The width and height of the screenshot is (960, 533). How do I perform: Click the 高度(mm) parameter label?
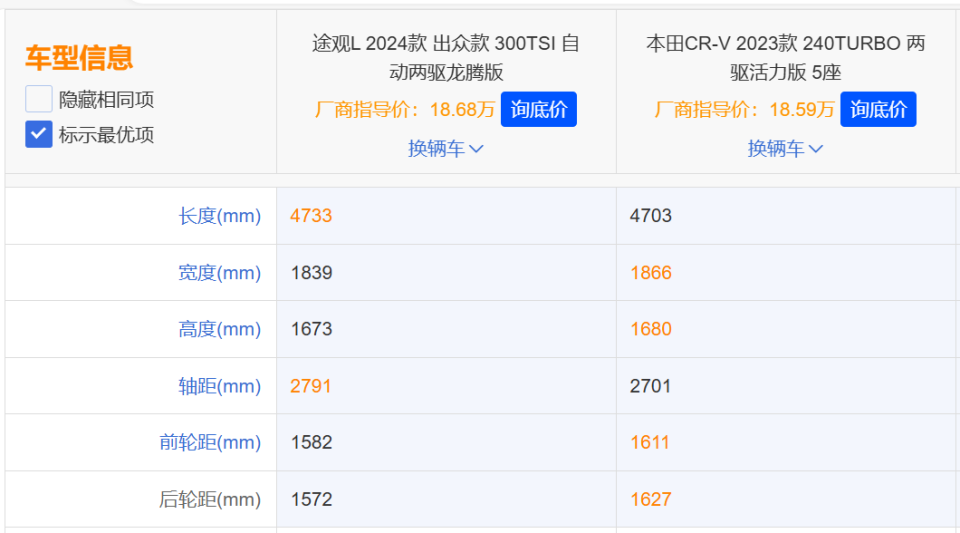219,329
